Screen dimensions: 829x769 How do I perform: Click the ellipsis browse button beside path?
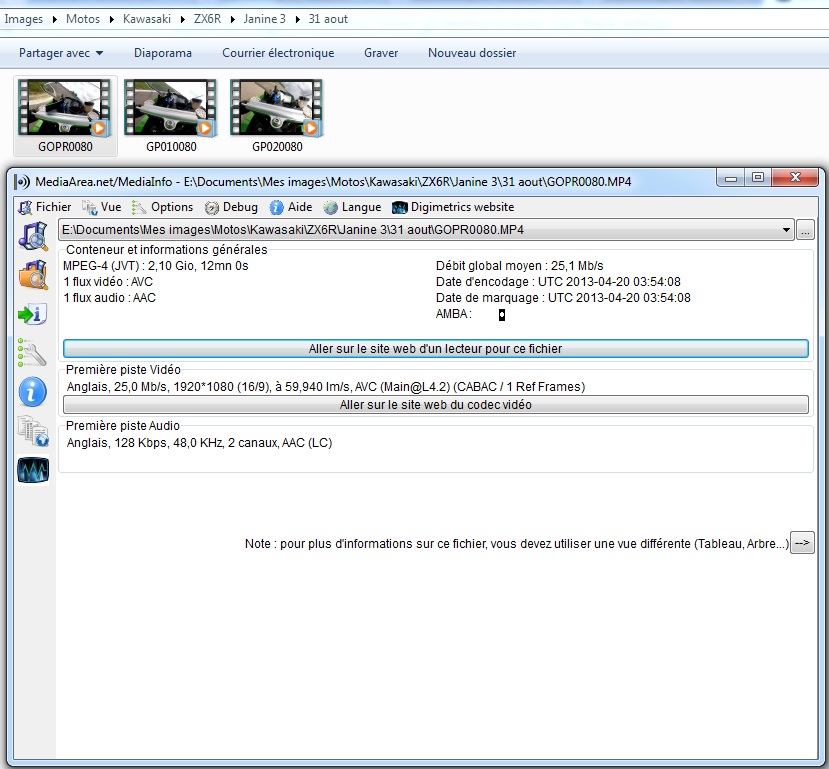tap(806, 230)
